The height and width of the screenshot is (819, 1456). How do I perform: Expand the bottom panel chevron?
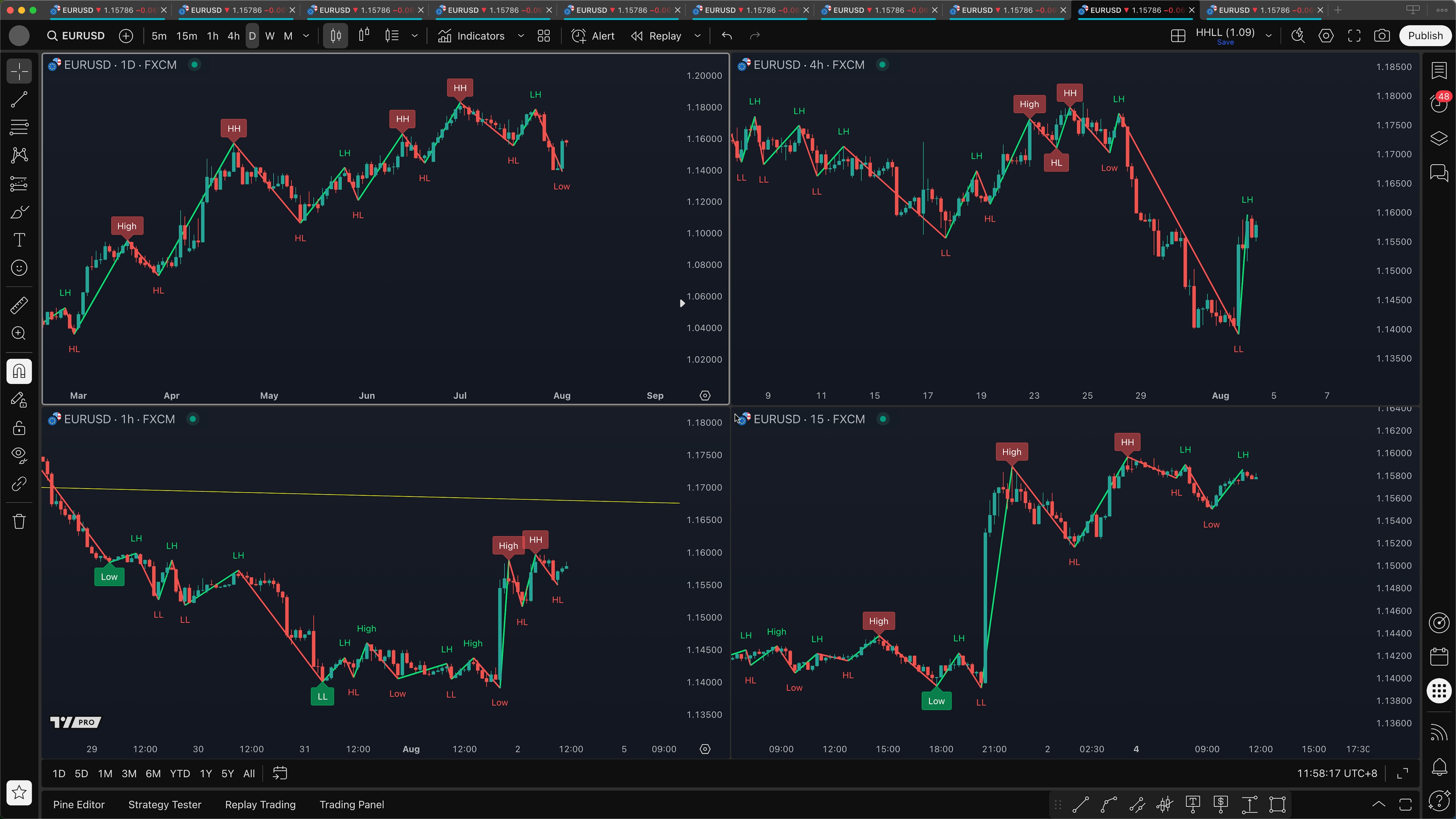pos(1379,804)
